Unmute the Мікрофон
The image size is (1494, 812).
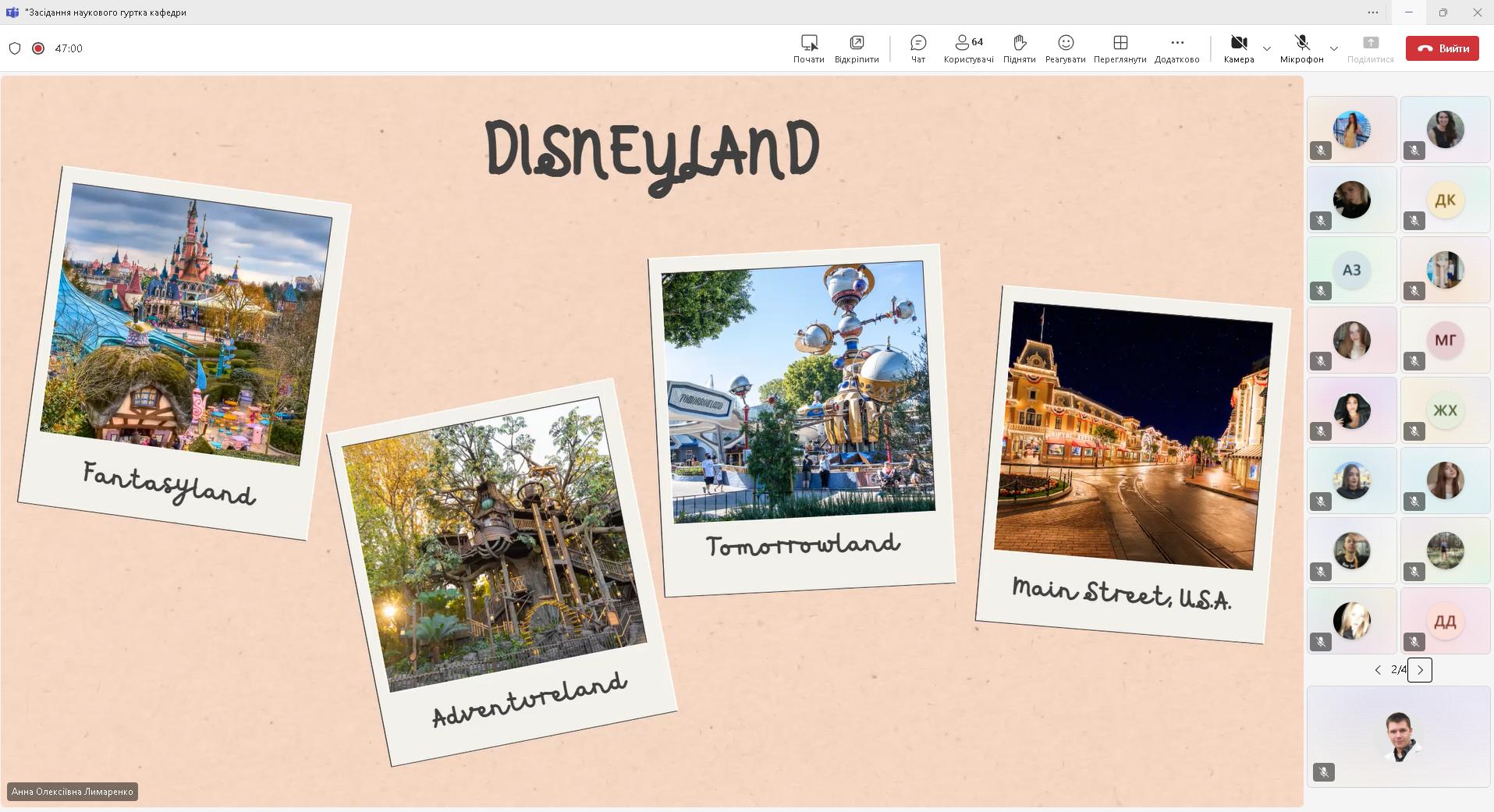coord(1301,48)
